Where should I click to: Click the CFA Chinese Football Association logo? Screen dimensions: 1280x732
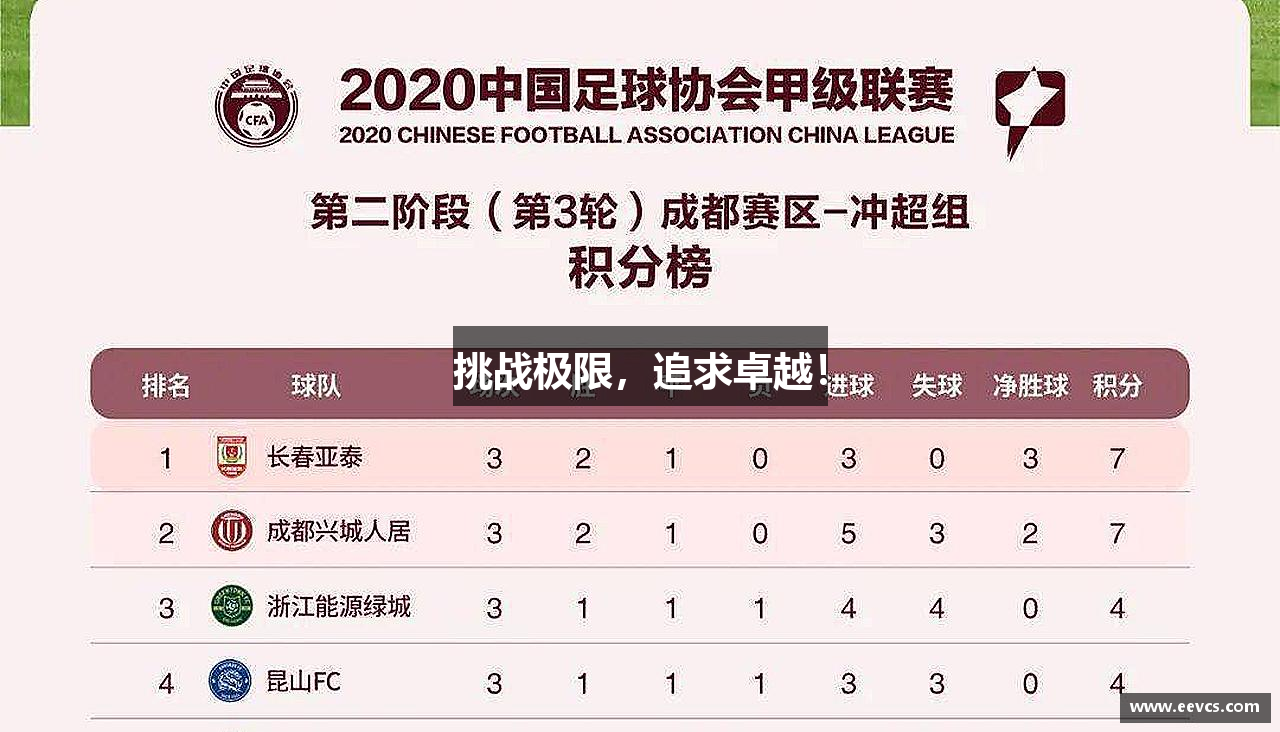256,103
